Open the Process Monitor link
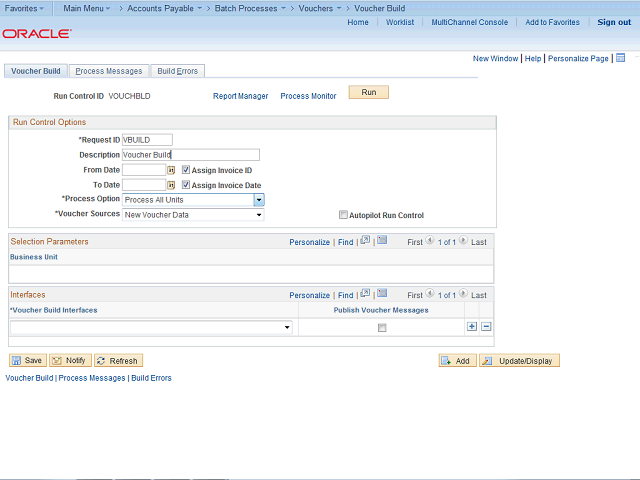The height and width of the screenshot is (480, 640). click(308, 96)
